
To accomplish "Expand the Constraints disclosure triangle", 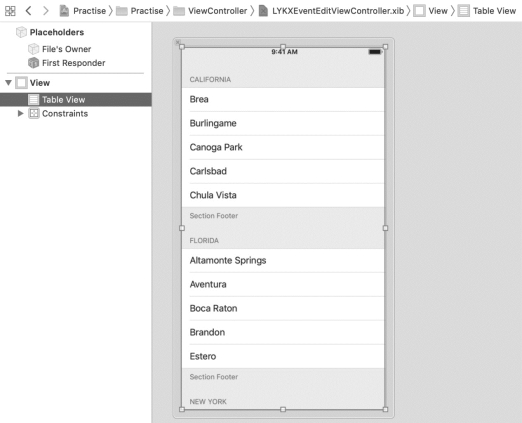I will [20, 113].
